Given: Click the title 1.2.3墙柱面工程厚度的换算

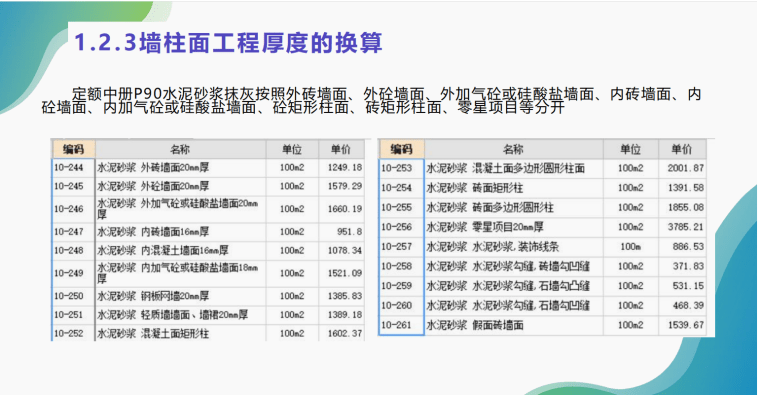Looking at the screenshot, I should pyautogui.click(x=228, y=43).
